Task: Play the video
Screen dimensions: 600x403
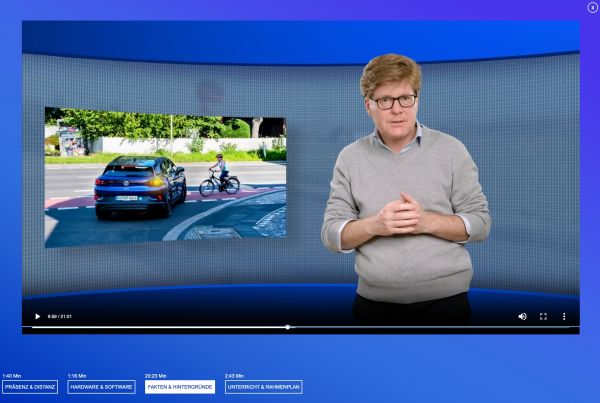Action: pos(38,316)
